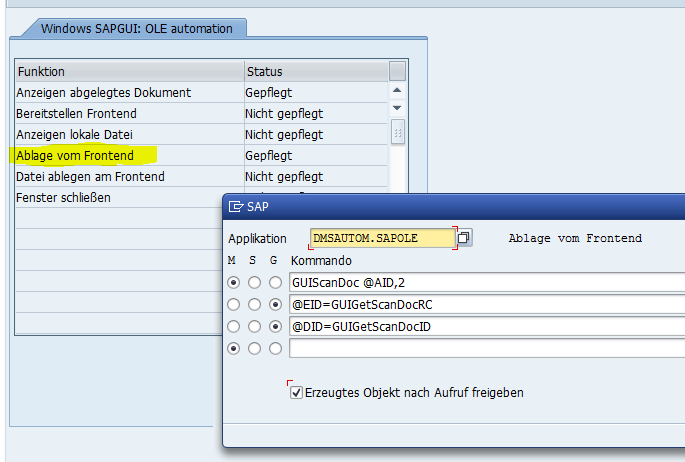Click the @DID=GUIGetScanDocID command field
The width and height of the screenshot is (685, 462).
click(487, 326)
